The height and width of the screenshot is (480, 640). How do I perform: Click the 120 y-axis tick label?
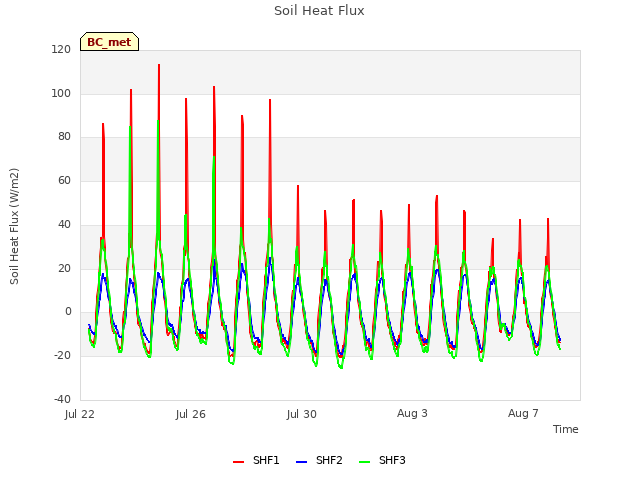click(61, 49)
